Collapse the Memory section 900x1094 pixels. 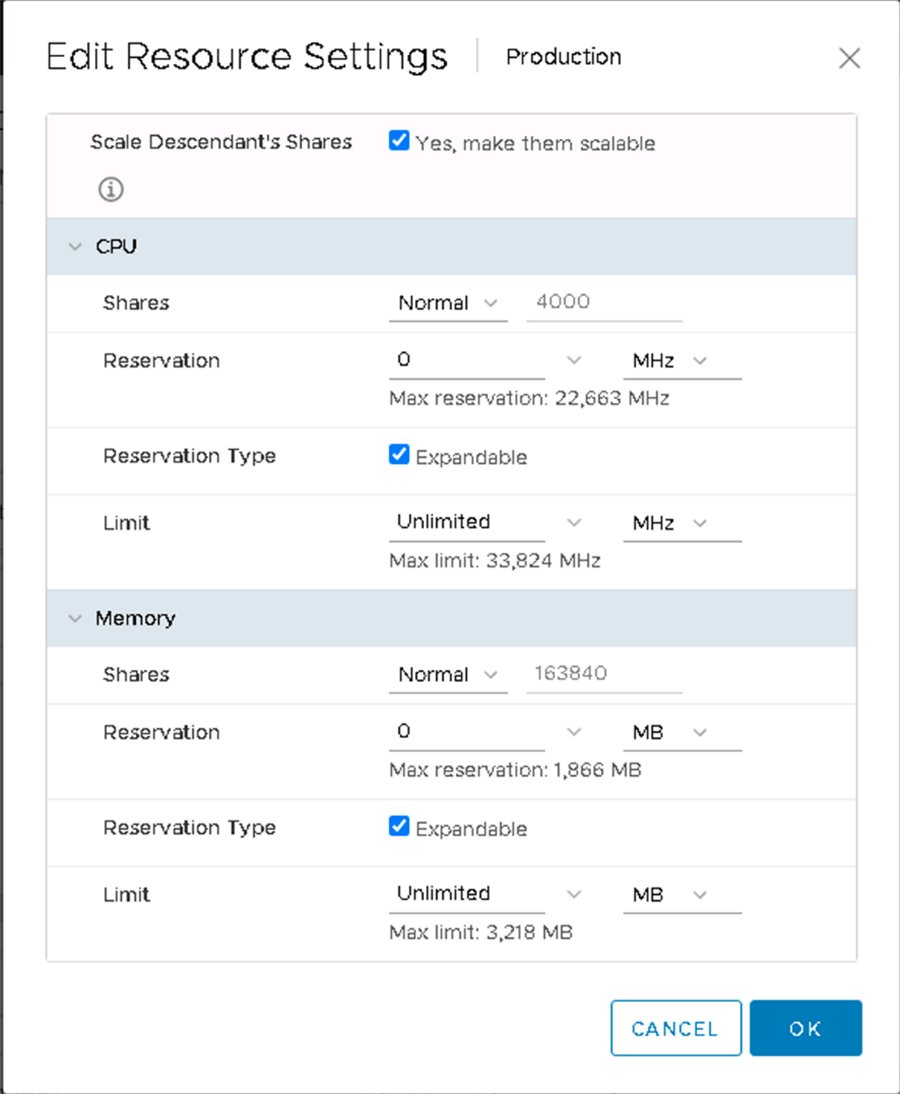74,618
